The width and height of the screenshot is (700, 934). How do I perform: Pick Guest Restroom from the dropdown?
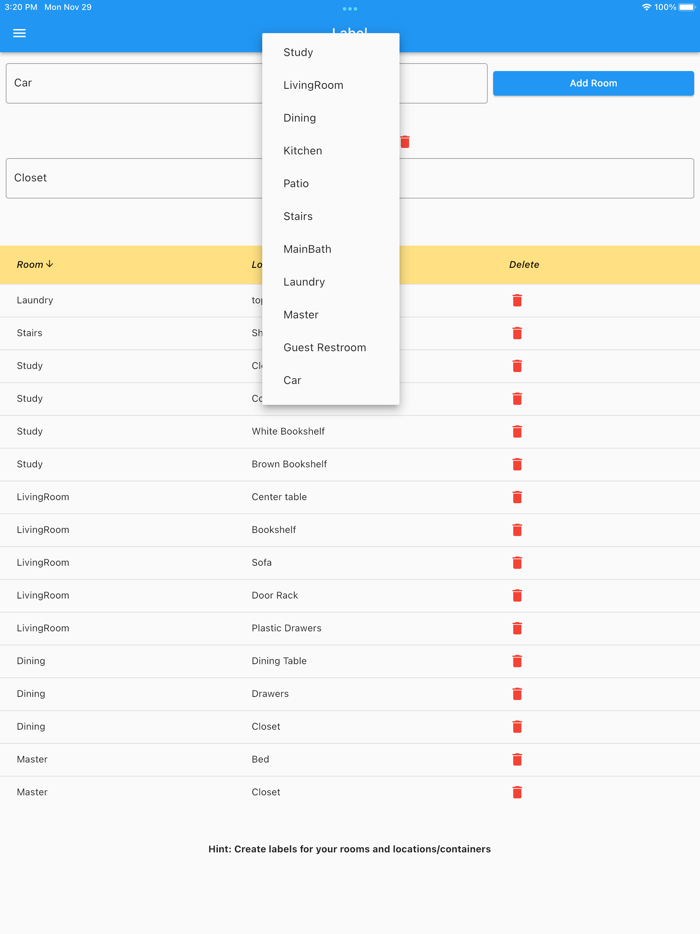coord(324,348)
